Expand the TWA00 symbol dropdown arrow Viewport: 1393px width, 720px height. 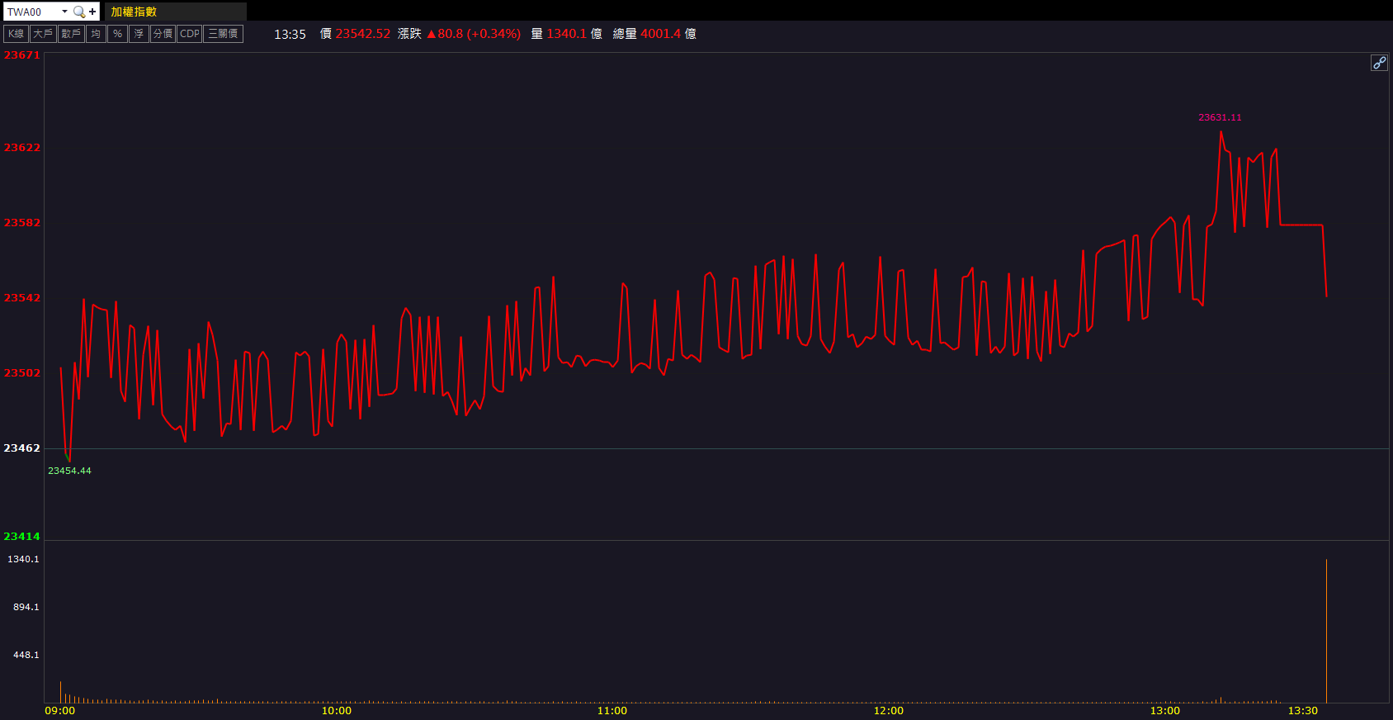[x=65, y=12]
